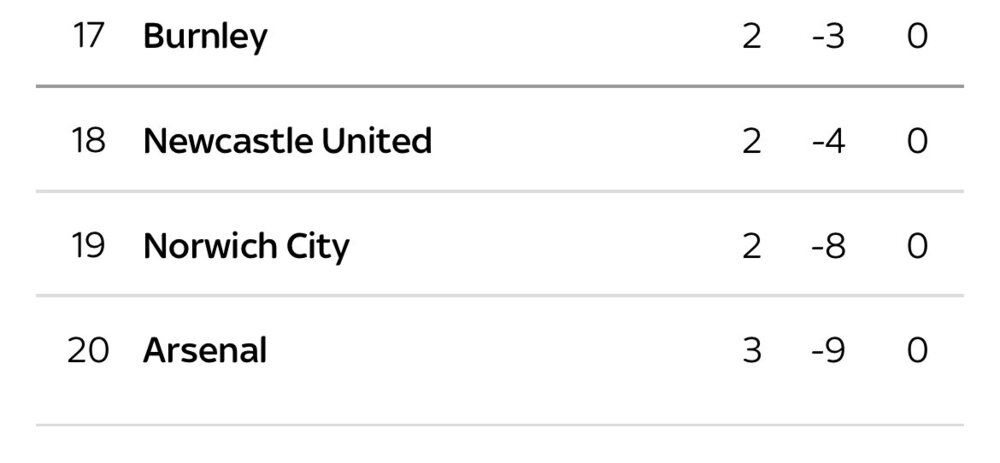Click Arsenal's goal difference -9
This screenshot has height=463, width=1000.
[x=828, y=351]
